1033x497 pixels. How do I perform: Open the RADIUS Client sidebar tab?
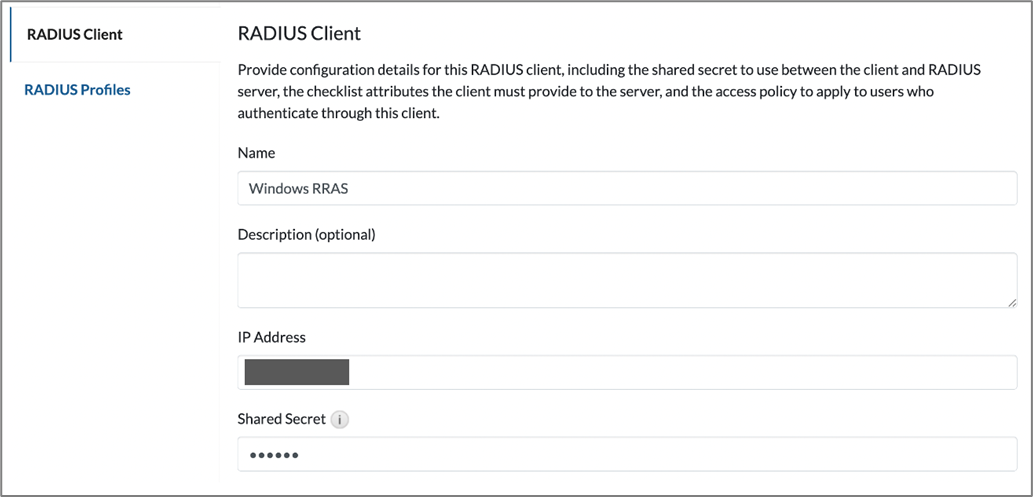(x=75, y=34)
